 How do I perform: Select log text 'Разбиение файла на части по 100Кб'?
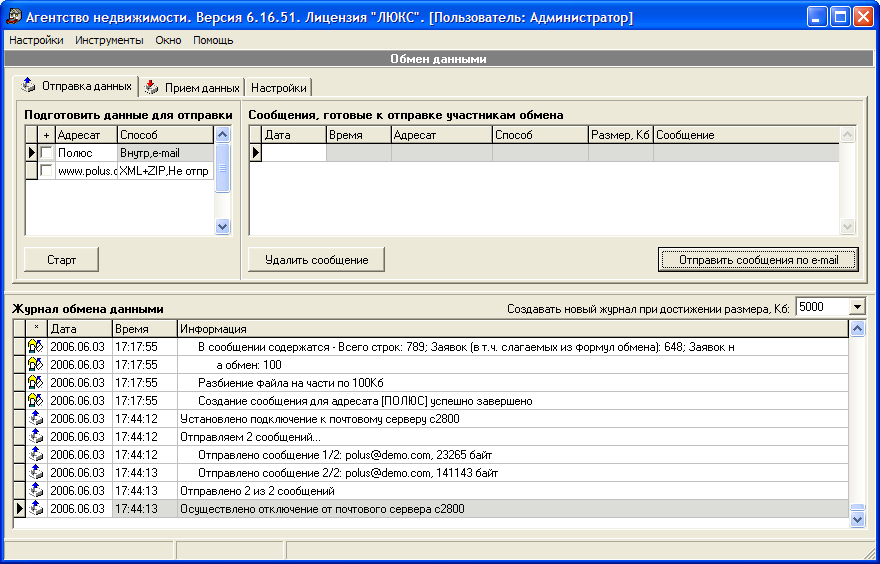(x=291, y=383)
